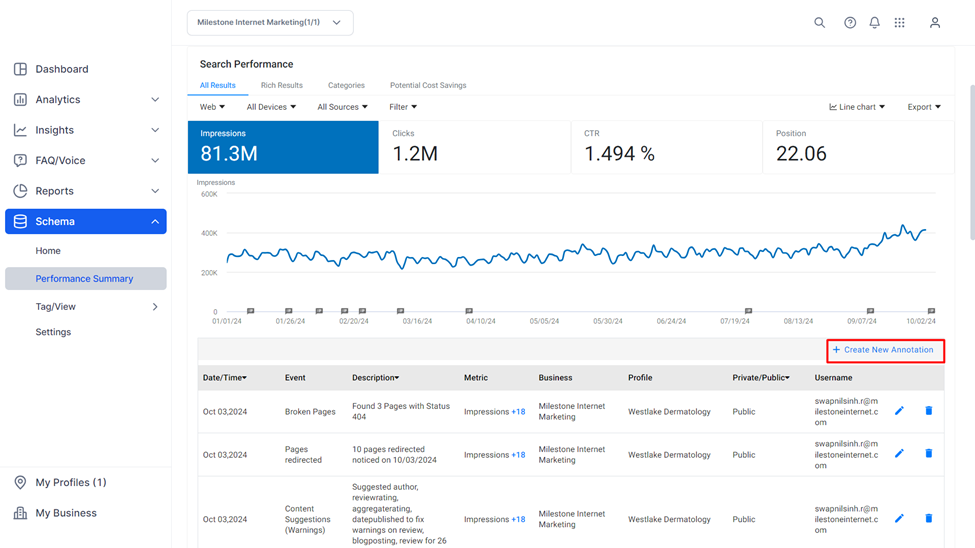975x548 pixels.
Task: Open the Milestone Internet Marketing dropdown
Action: 270,23
